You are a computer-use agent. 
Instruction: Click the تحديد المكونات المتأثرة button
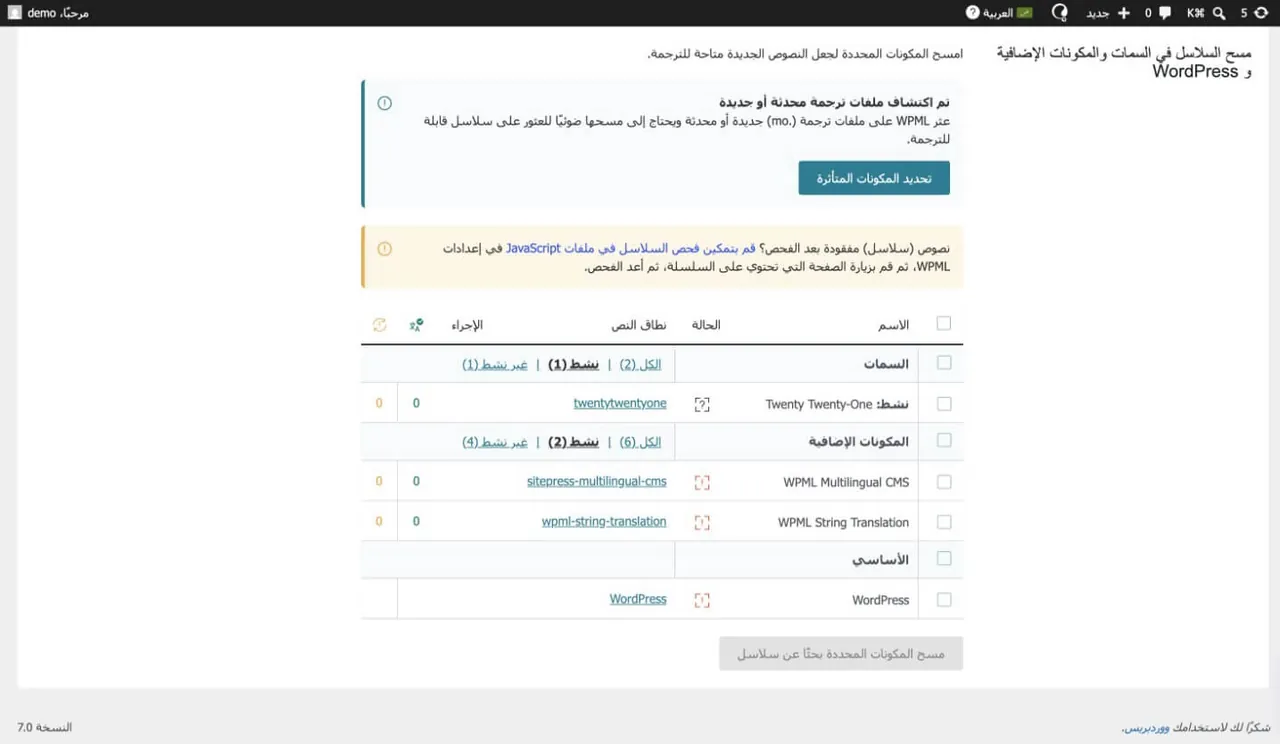(x=874, y=178)
